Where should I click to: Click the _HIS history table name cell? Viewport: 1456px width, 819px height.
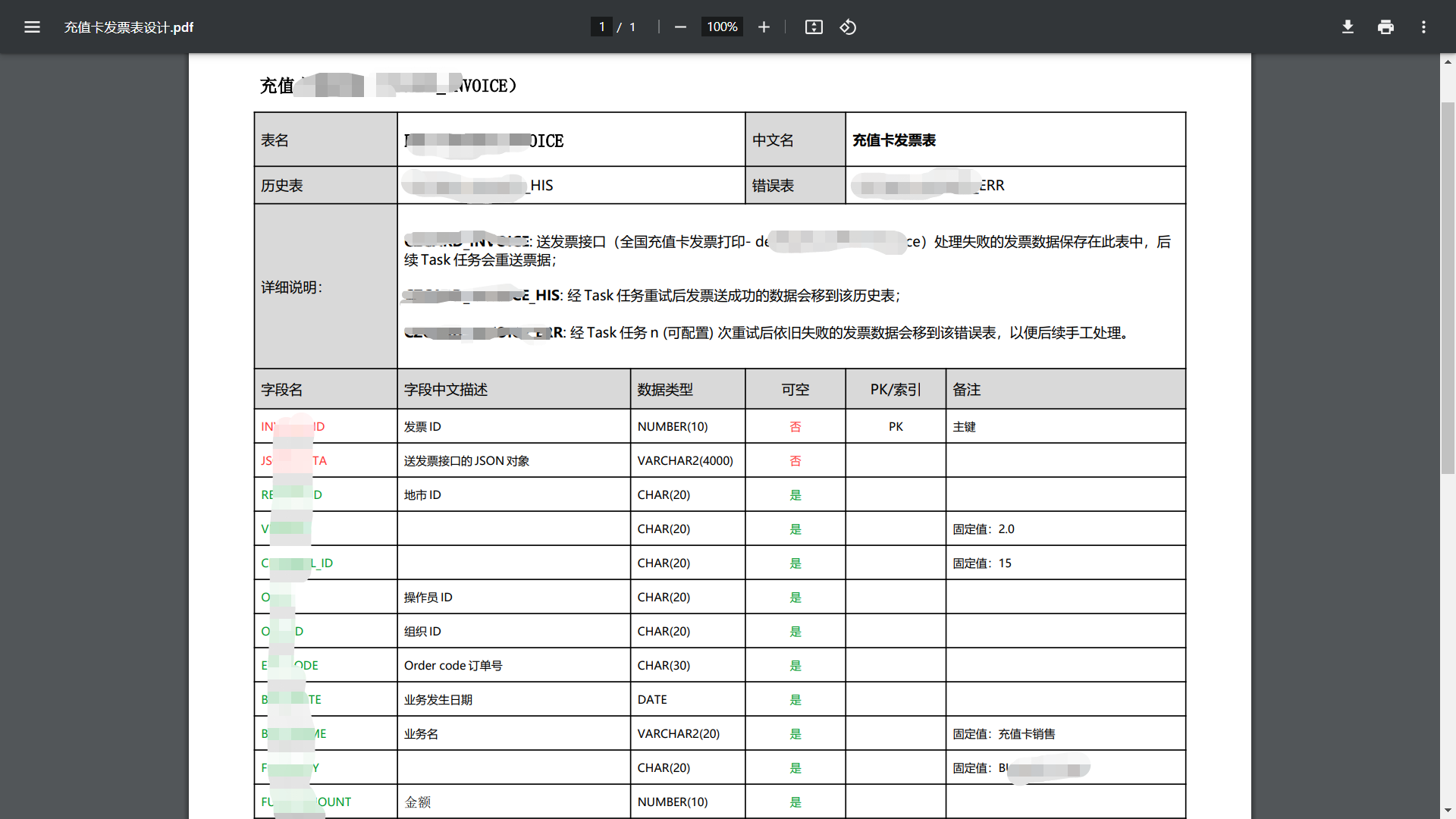coord(571,186)
